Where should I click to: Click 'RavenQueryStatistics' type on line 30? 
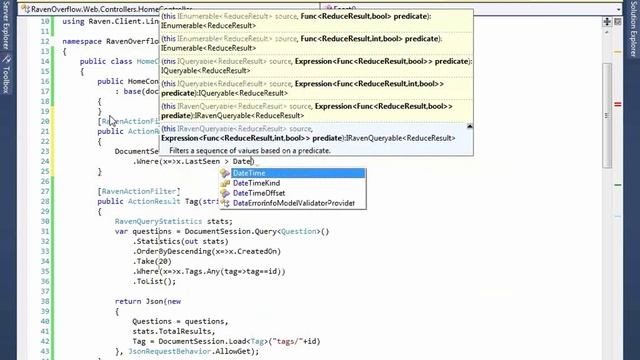(158, 221)
